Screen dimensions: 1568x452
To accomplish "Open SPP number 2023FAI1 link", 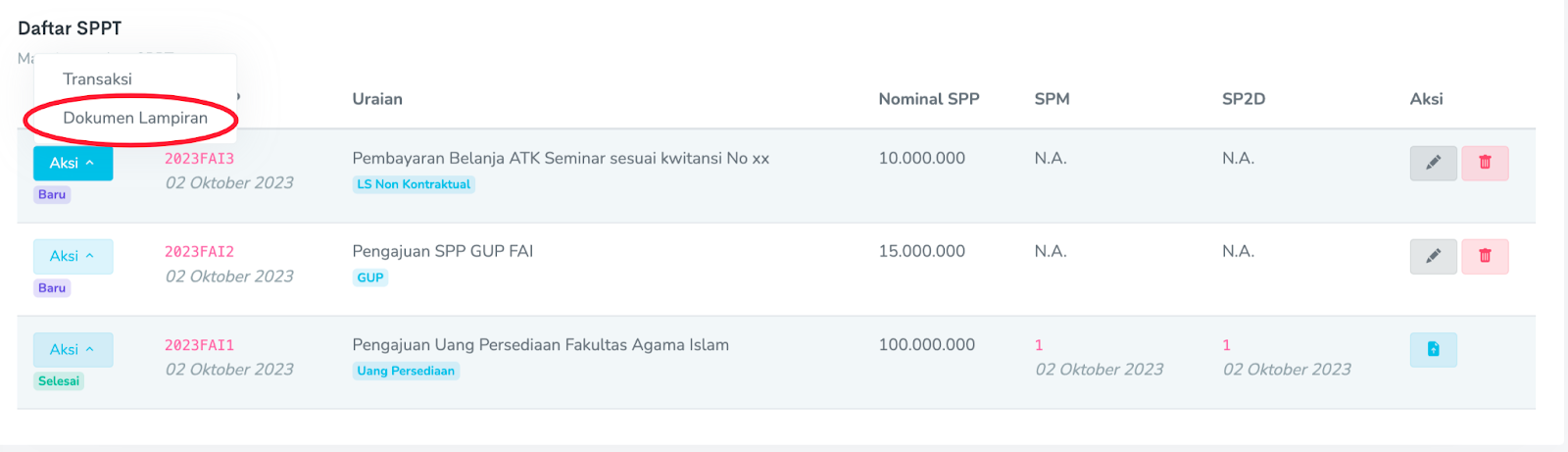I will (x=199, y=345).
